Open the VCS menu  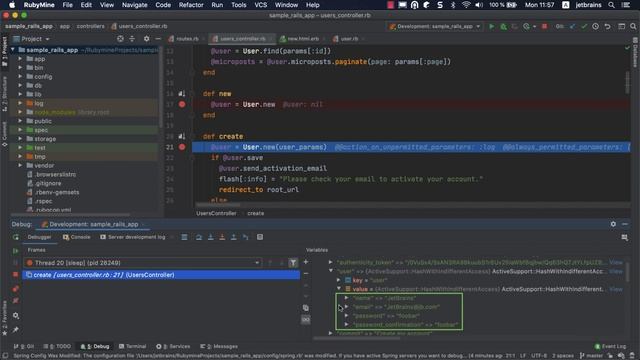260,5
